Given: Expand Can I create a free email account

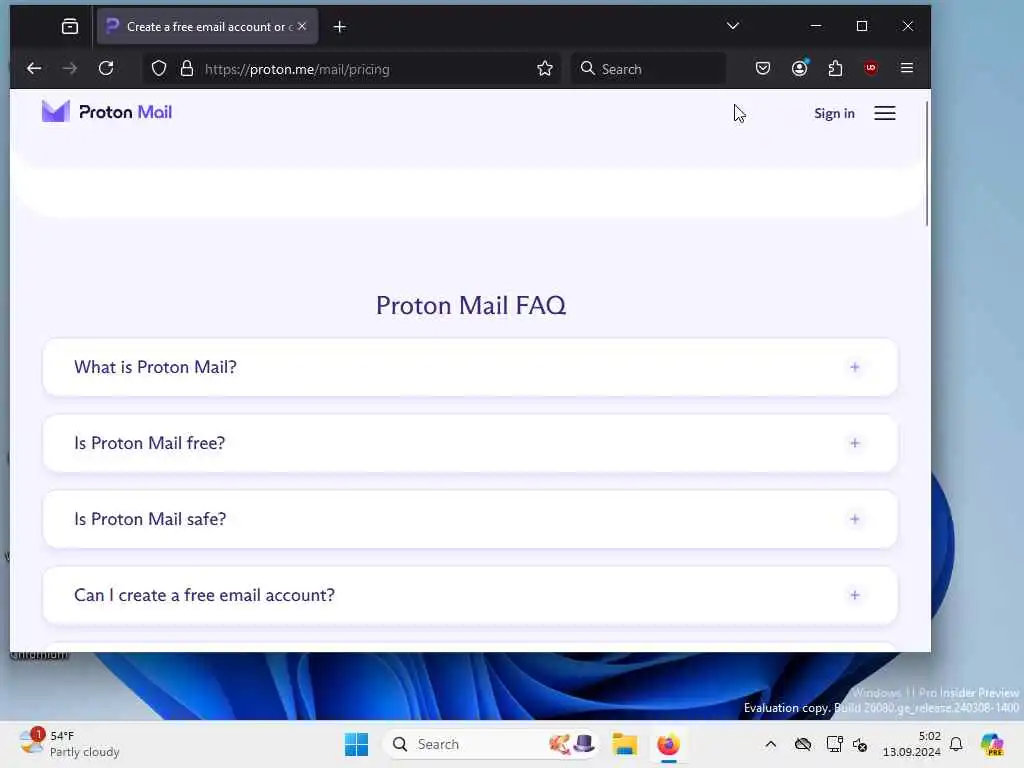Looking at the screenshot, I should 470,595.
